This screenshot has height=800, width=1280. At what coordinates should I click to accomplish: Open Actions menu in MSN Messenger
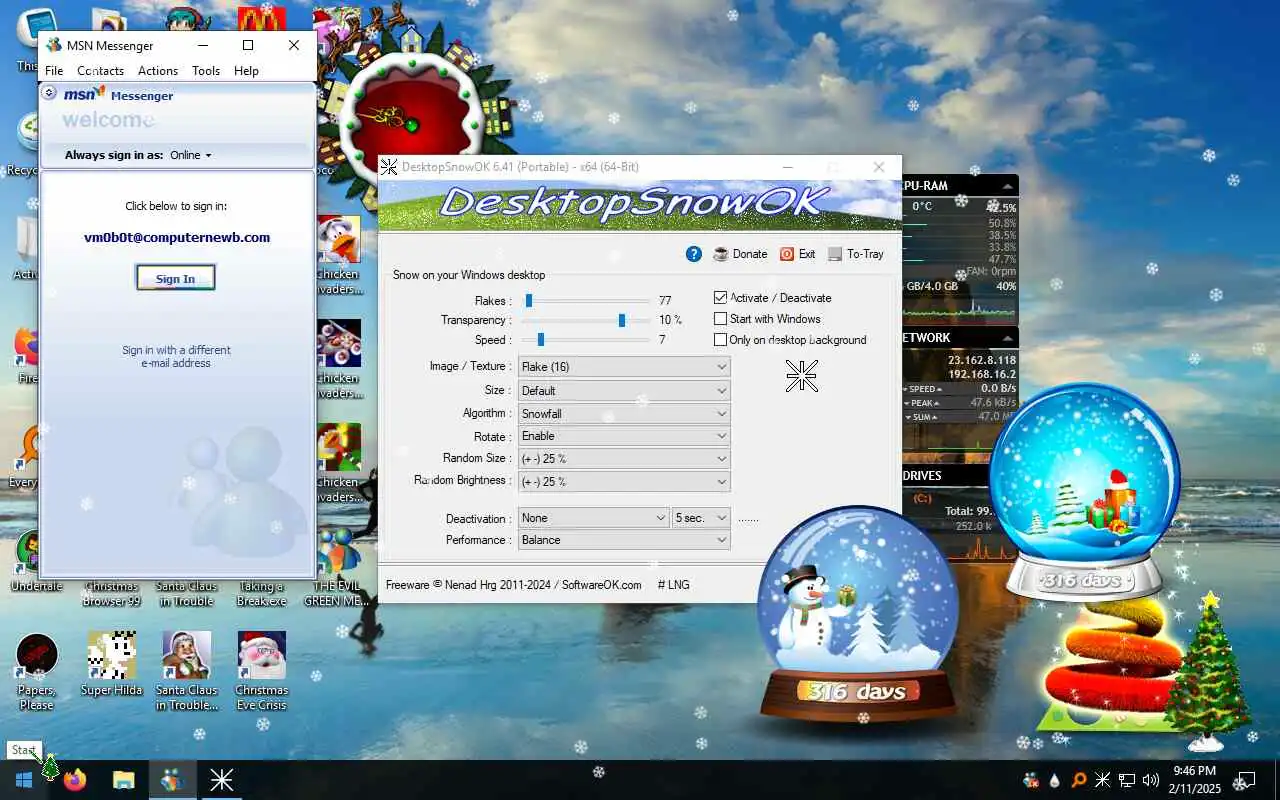coord(158,71)
